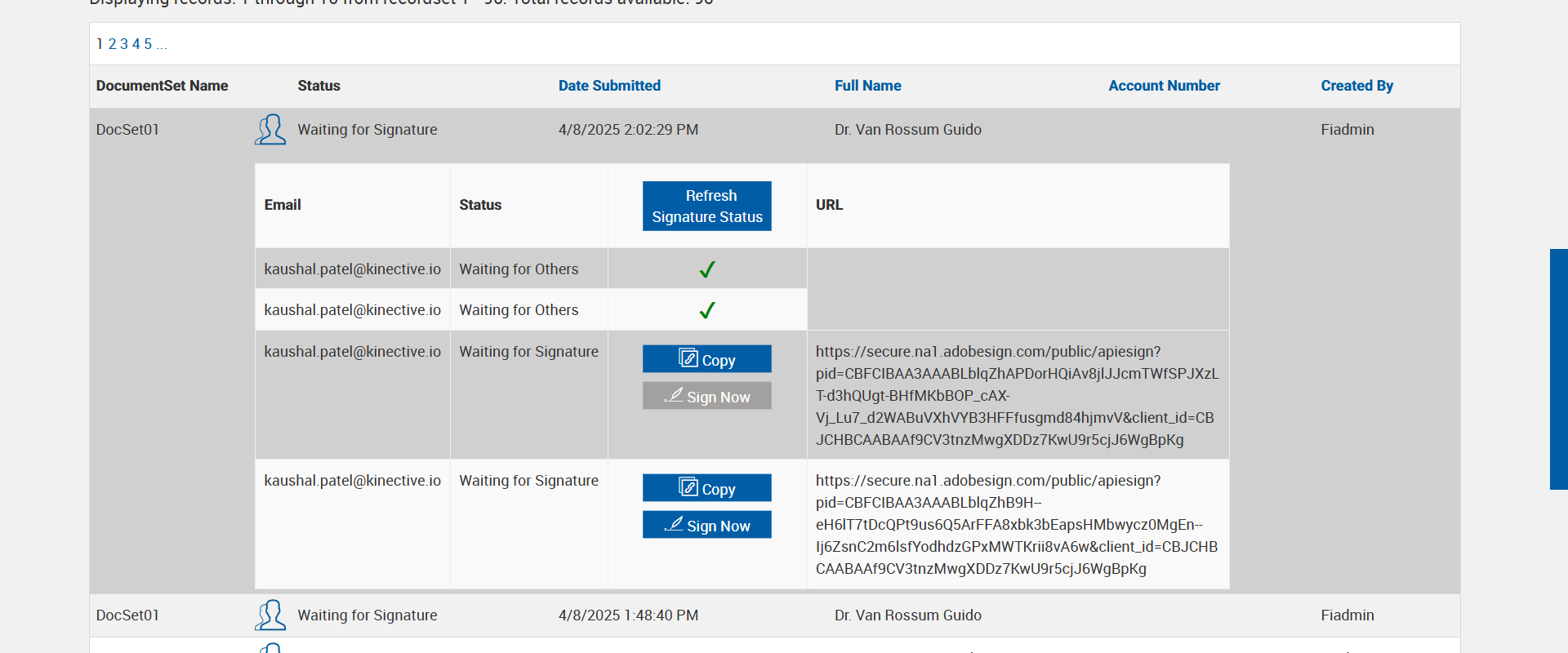Click signers icon for second DocSet01 row

tap(270, 615)
